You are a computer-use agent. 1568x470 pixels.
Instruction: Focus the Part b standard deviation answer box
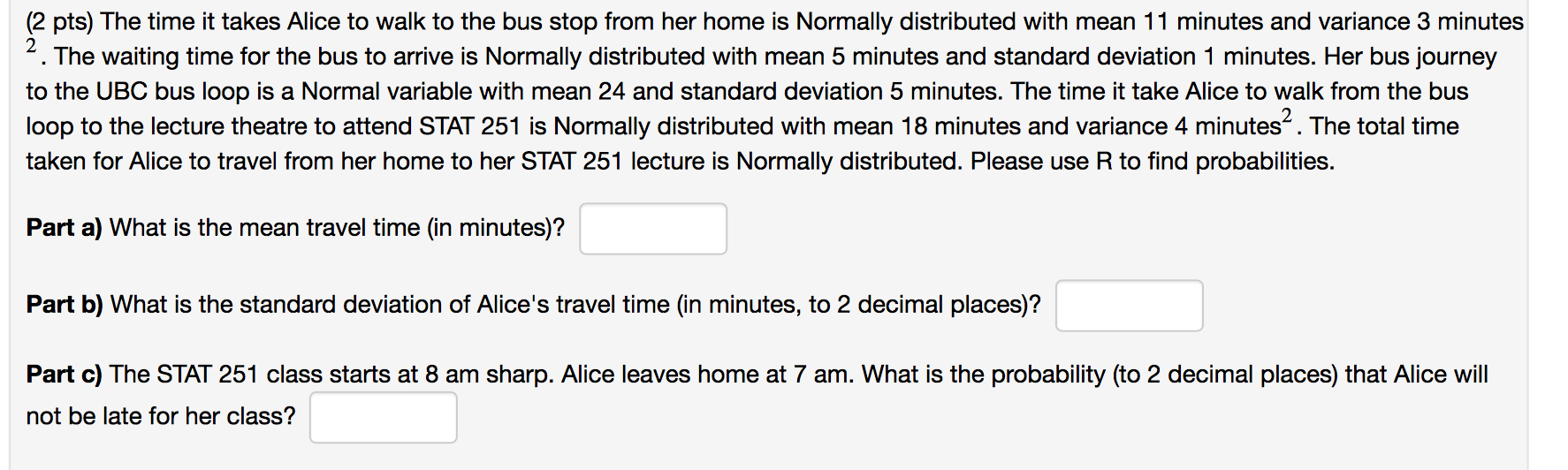pyautogui.click(x=1130, y=306)
